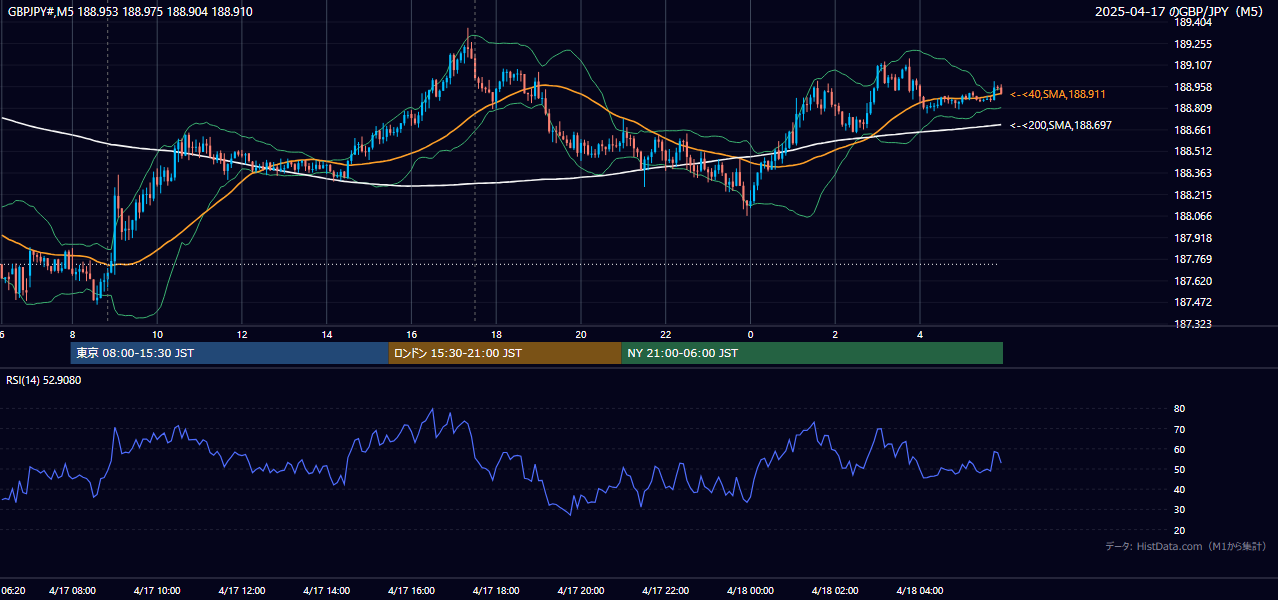This screenshot has width=1278, height=600.
Task: Click RSI axis level 80
Action: pyautogui.click(x=1179, y=409)
